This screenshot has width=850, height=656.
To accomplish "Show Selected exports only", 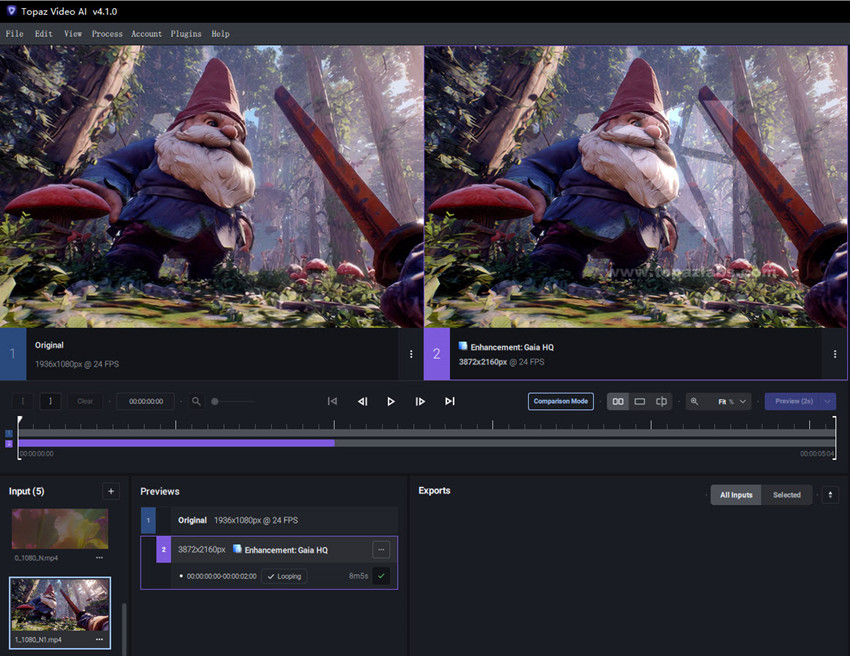I will click(x=787, y=495).
